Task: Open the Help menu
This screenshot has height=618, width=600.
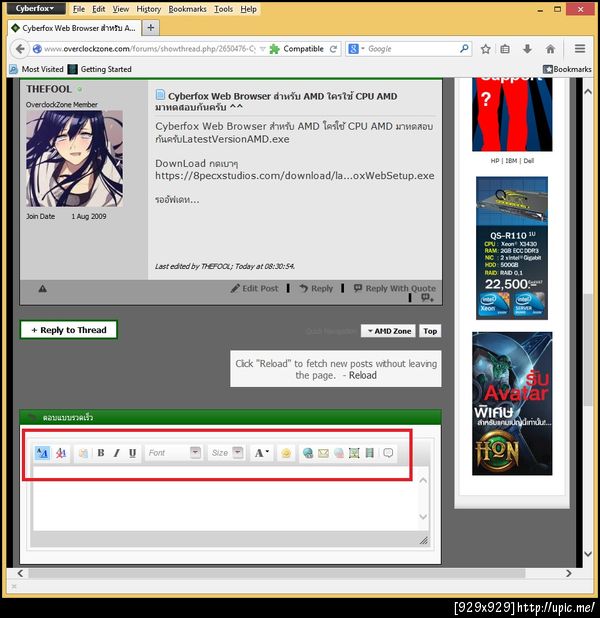Action: click(x=248, y=9)
